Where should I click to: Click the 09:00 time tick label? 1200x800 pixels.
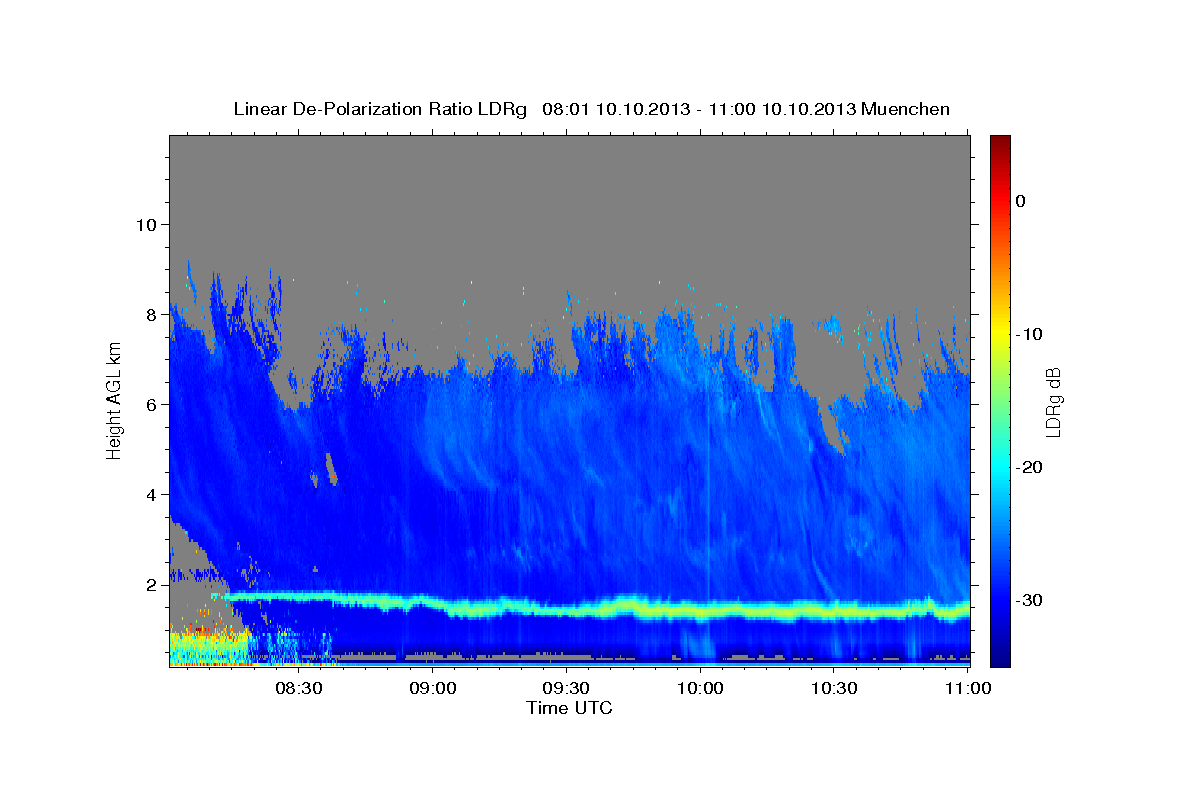[x=433, y=689]
